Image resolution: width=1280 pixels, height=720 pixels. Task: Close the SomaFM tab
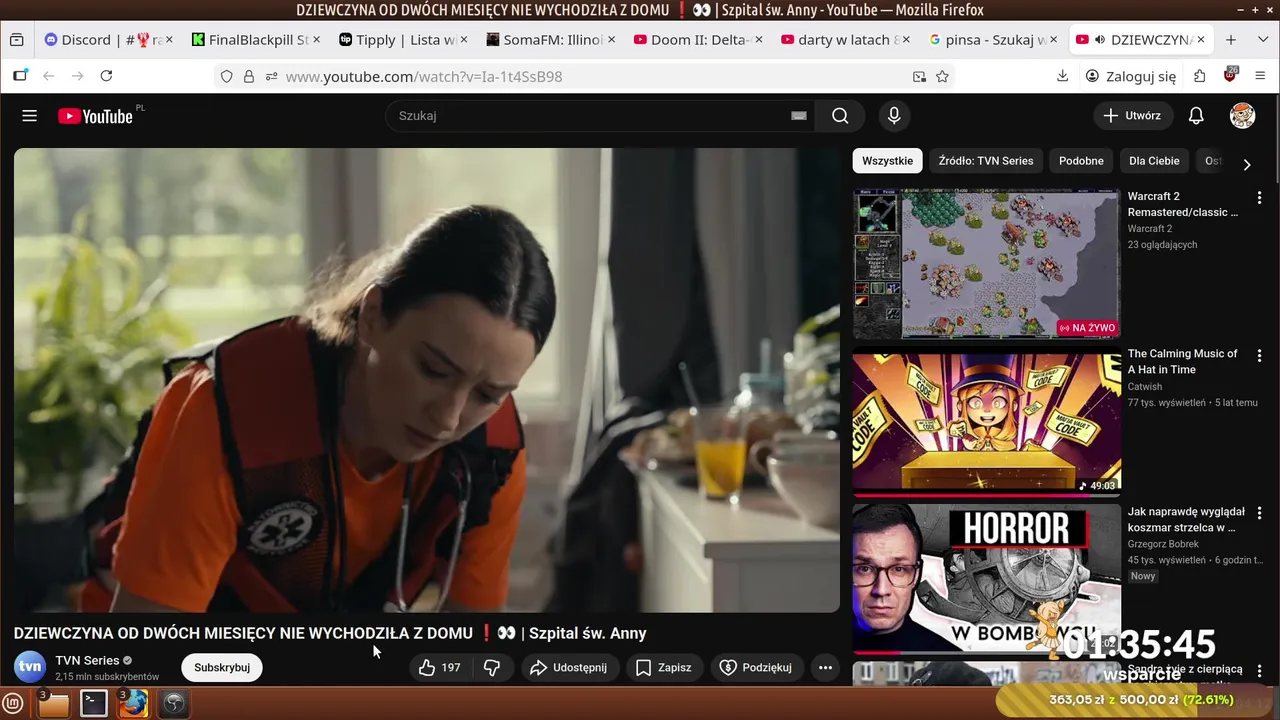[611, 40]
